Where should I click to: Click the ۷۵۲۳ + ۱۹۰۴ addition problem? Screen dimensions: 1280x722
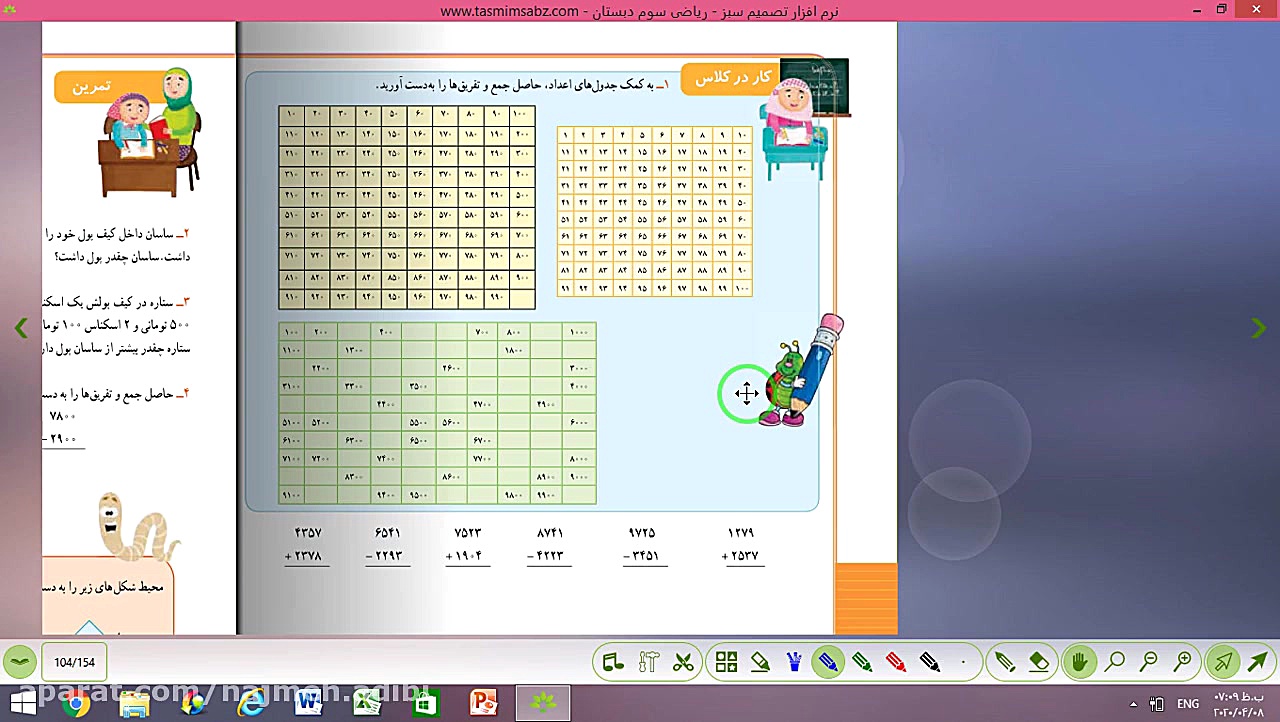pyautogui.click(x=467, y=545)
